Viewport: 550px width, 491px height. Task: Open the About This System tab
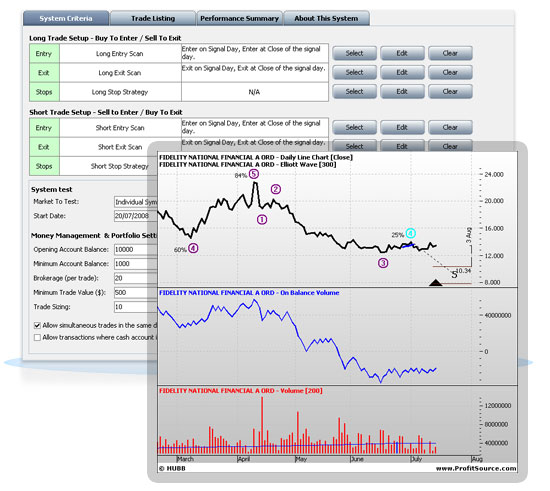click(x=326, y=18)
